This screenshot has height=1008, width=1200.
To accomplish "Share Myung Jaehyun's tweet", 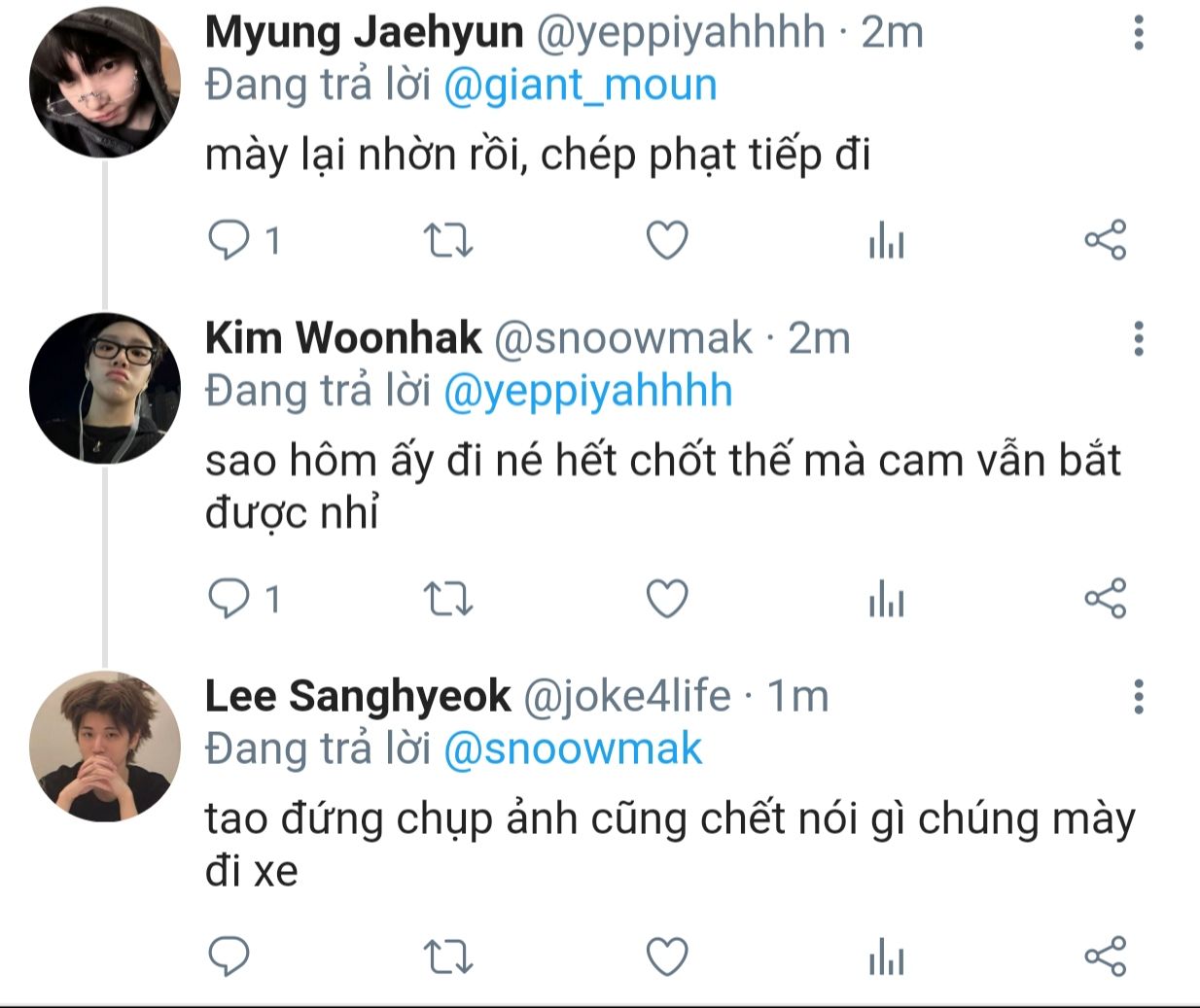I will (1106, 240).
